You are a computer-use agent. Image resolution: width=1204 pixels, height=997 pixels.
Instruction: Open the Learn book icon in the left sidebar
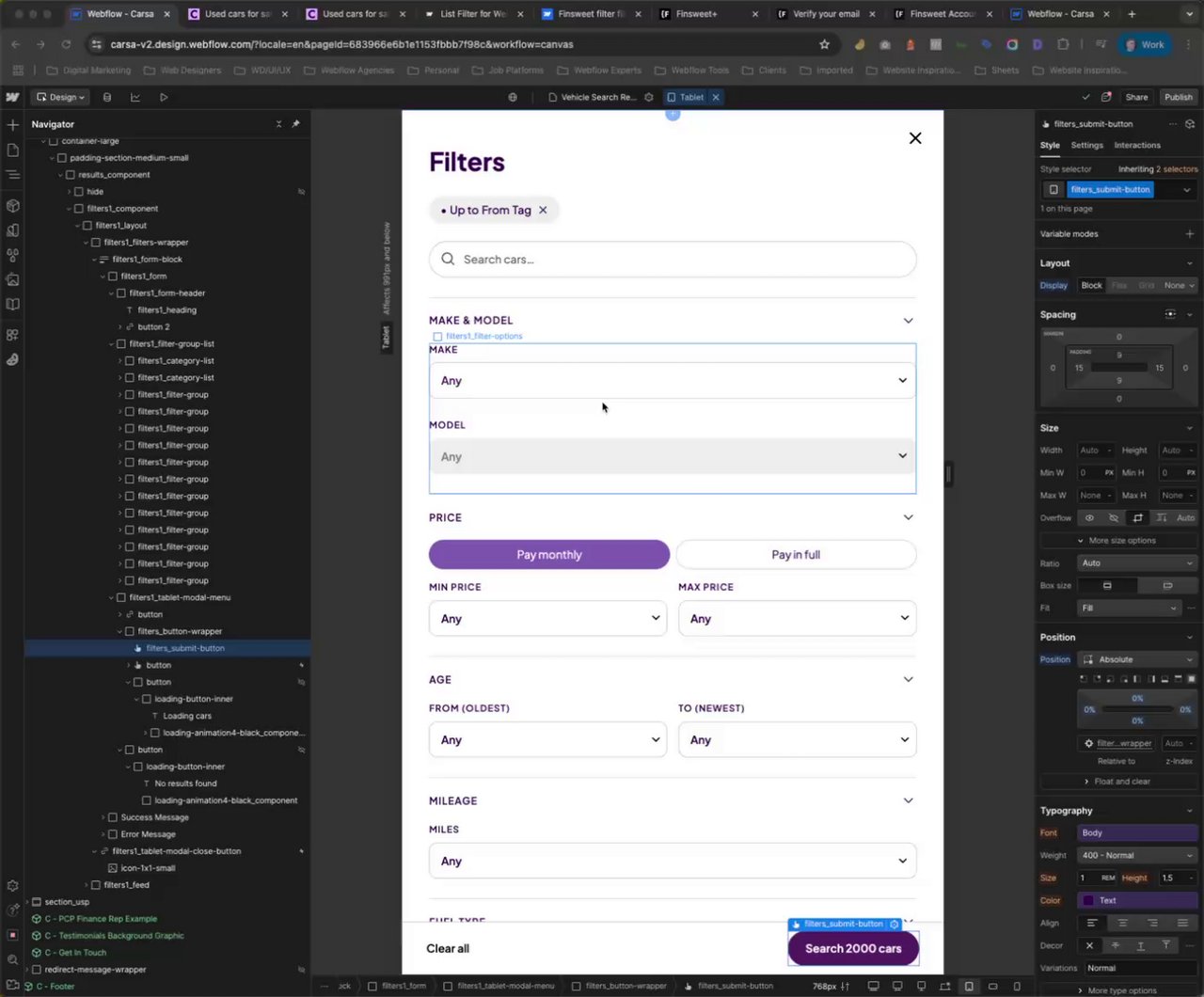12,304
